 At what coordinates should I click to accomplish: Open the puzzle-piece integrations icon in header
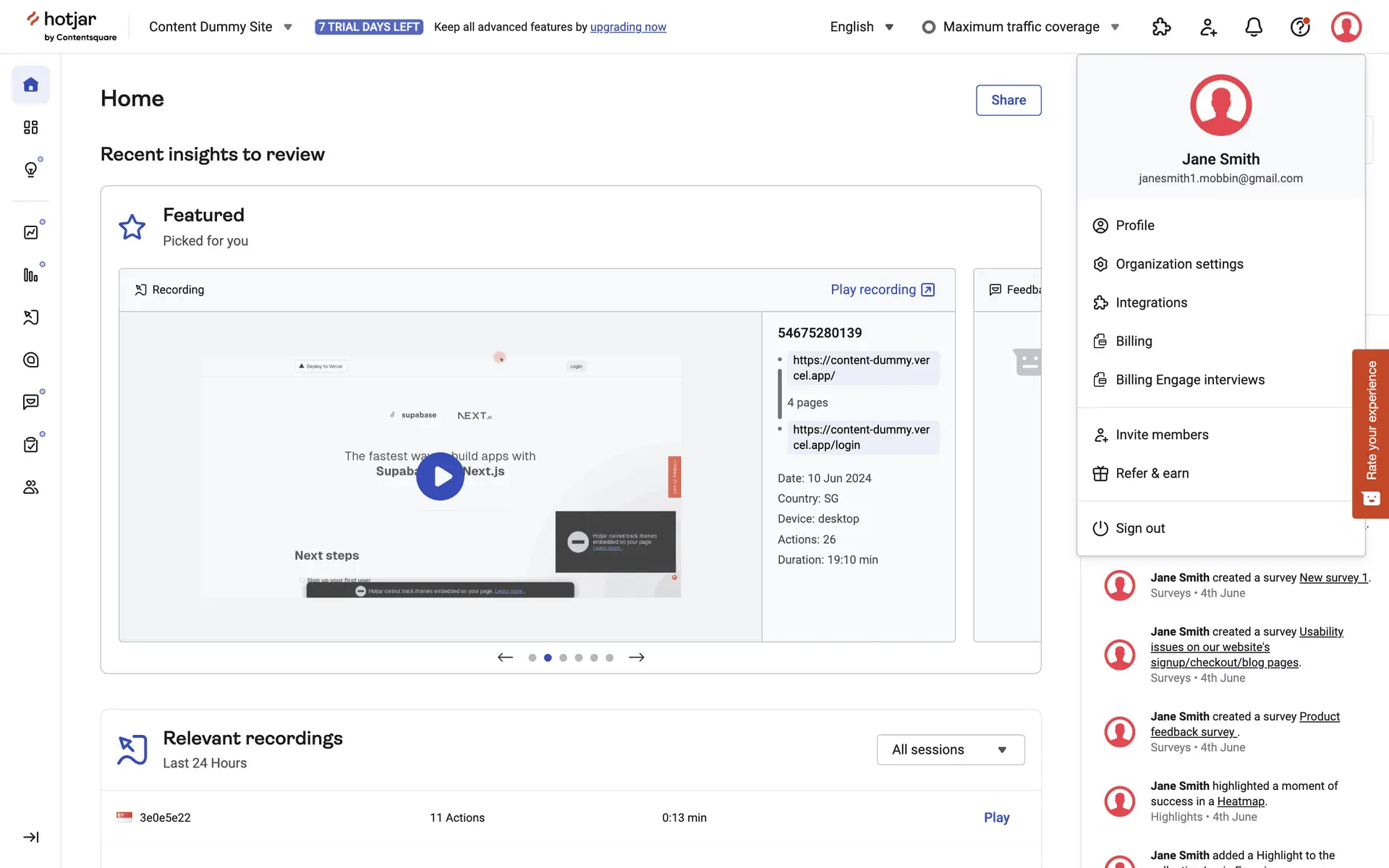pyautogui.click(x=1161, y=27)
